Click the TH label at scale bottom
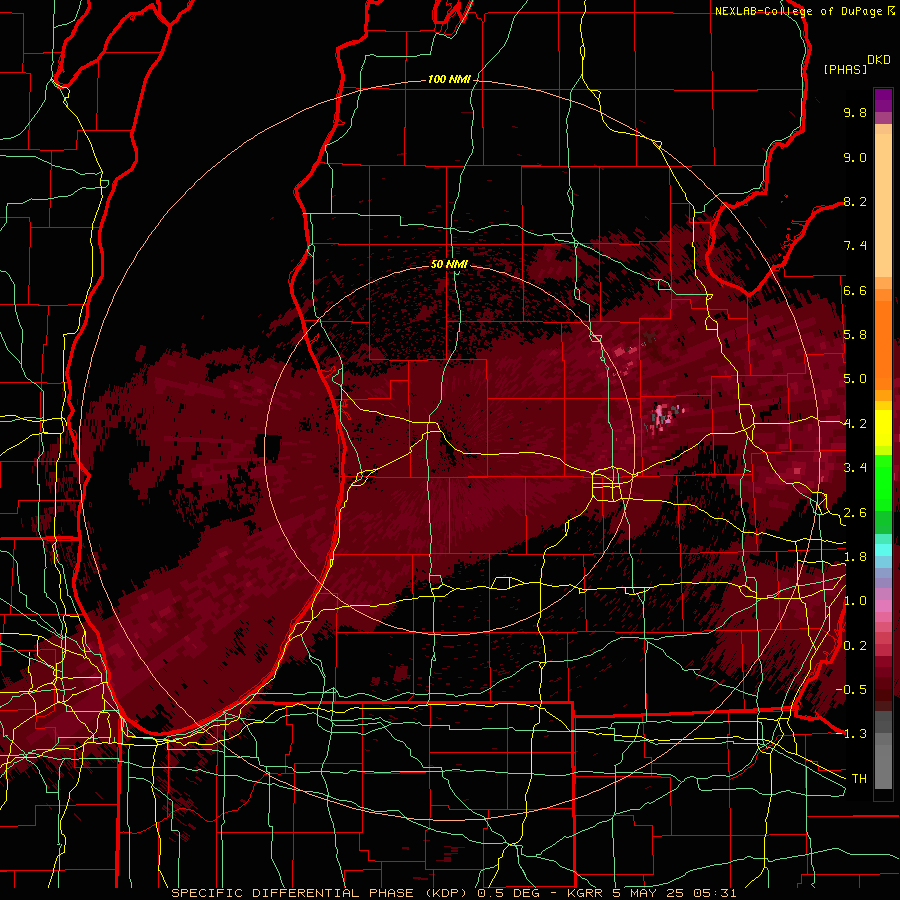The width and height of the screenshot is (900, 900). pyautogui.click(x=859, y=778)
